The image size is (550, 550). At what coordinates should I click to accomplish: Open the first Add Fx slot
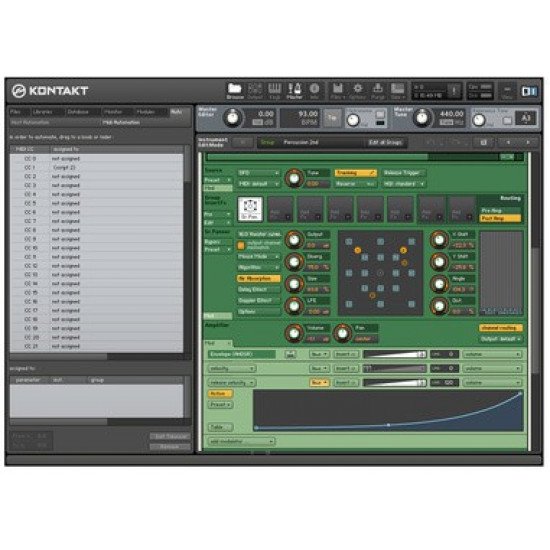280,209
